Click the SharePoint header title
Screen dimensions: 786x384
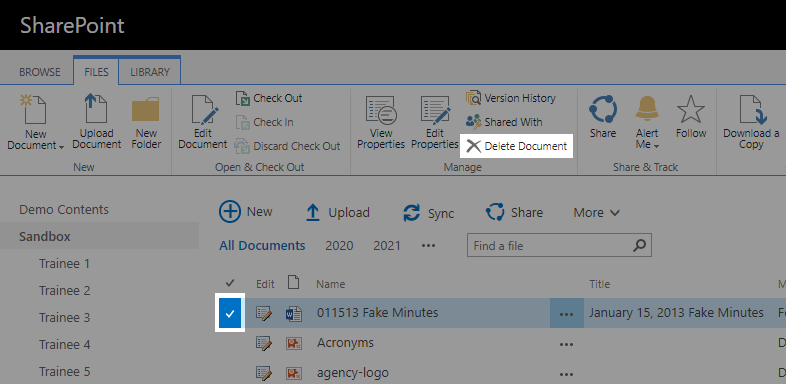(x=72, y=26)
